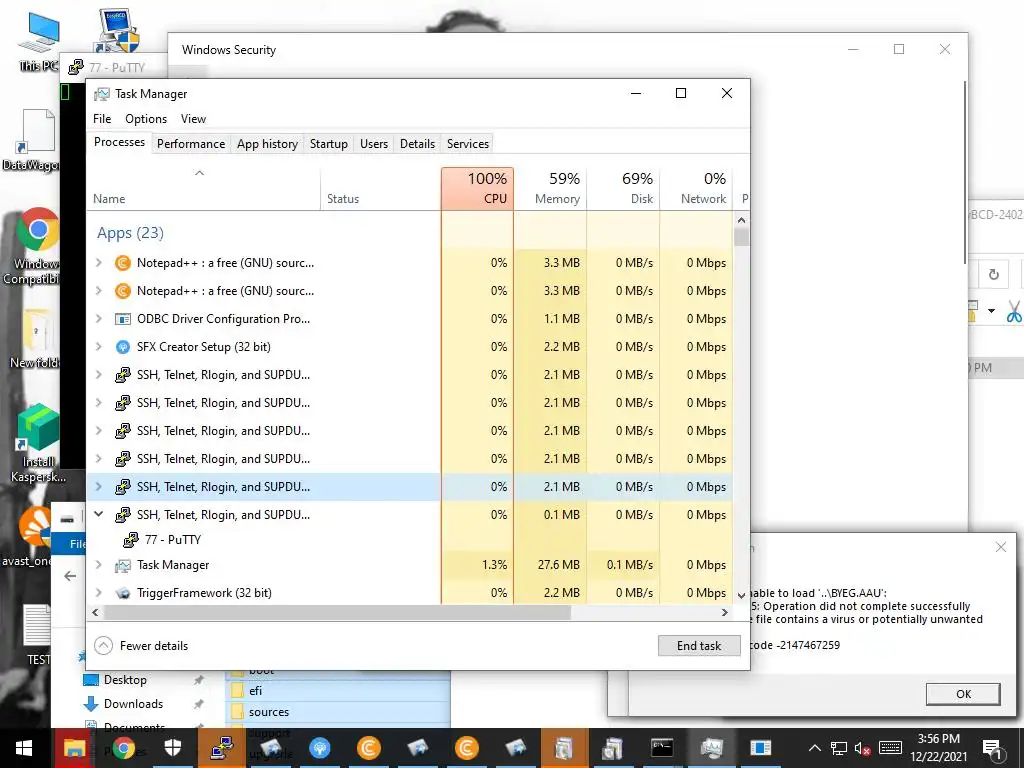Open the Command Prompt taskbar icon
This screenshot has height=768, width=1024.
662,748
